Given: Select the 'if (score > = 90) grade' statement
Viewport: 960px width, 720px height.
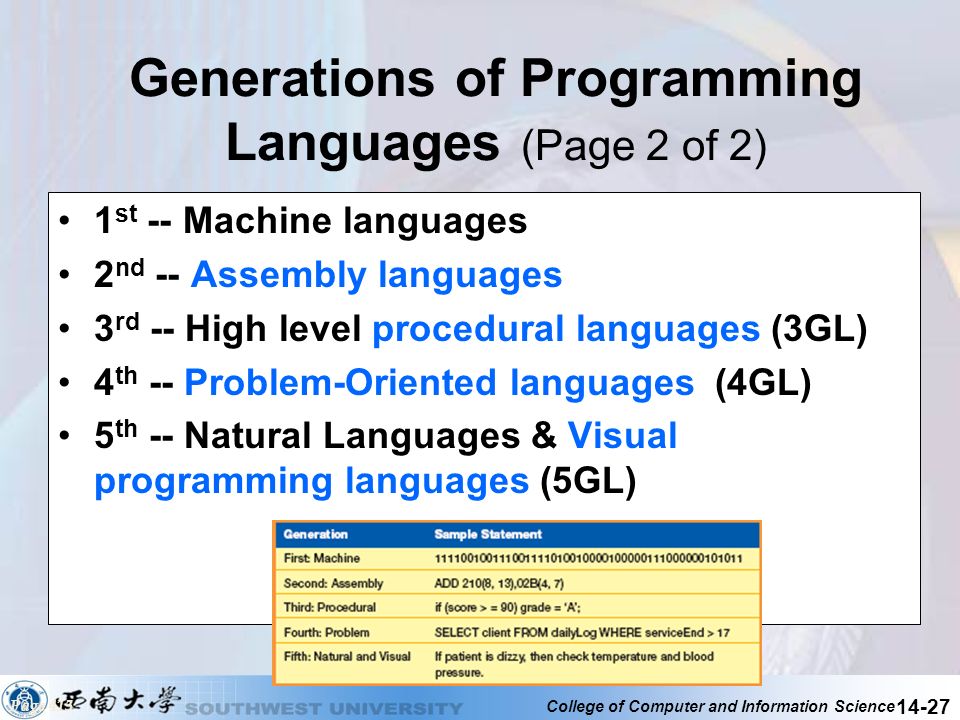Looking at the screenshot, I should pyautogui.click(x=508, y=608).
